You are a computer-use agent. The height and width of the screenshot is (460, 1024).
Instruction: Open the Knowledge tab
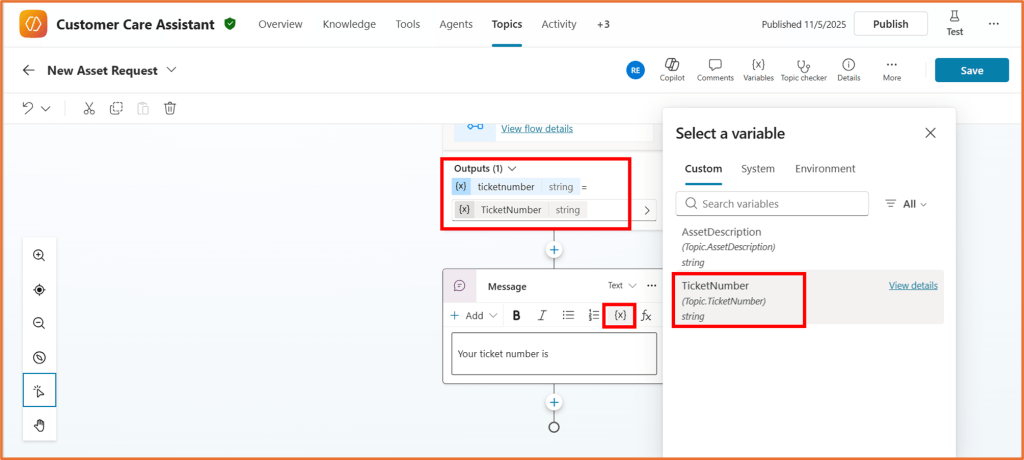(x=349, y=24)
